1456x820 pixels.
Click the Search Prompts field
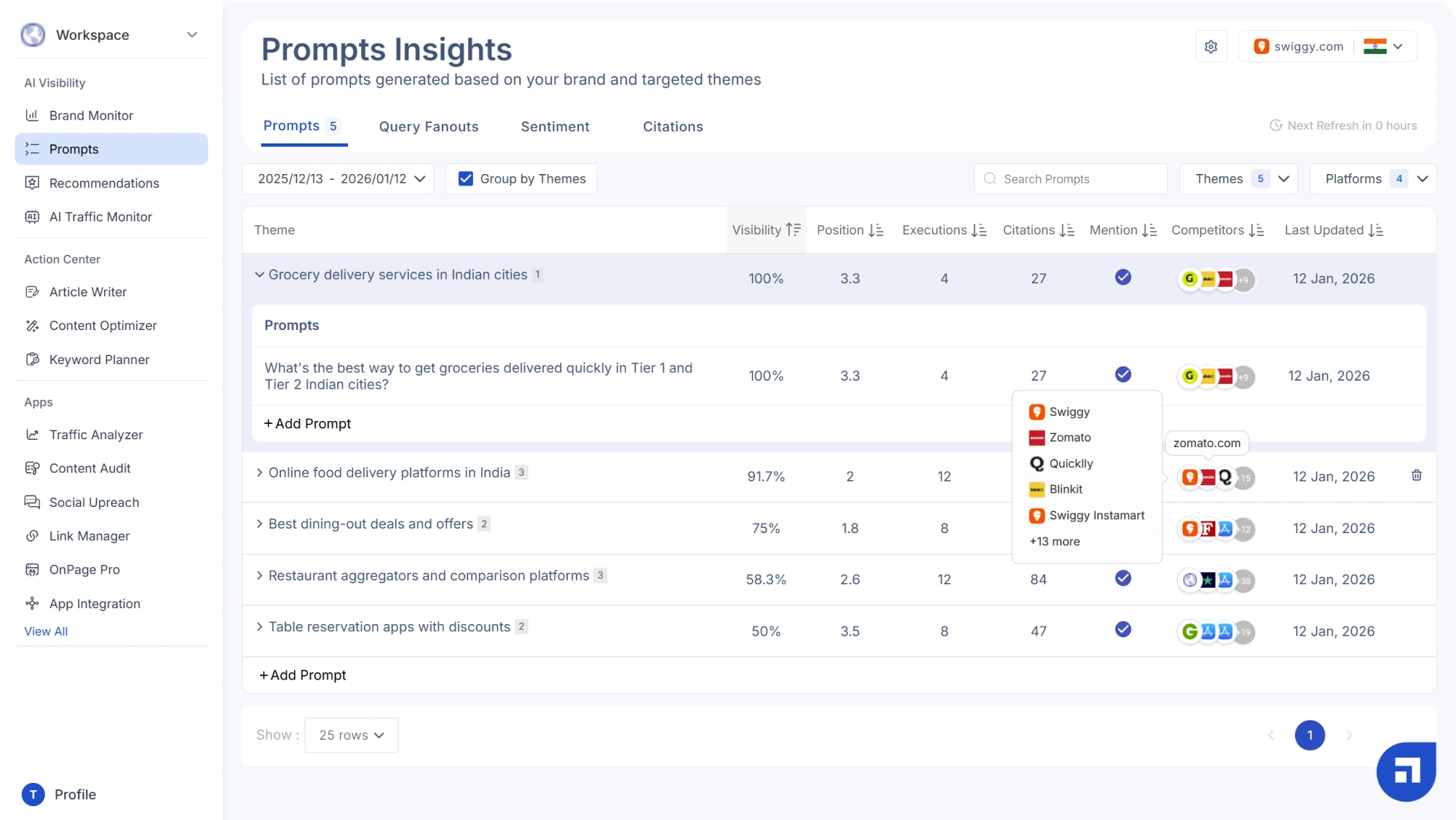(x=1070, y=179)
